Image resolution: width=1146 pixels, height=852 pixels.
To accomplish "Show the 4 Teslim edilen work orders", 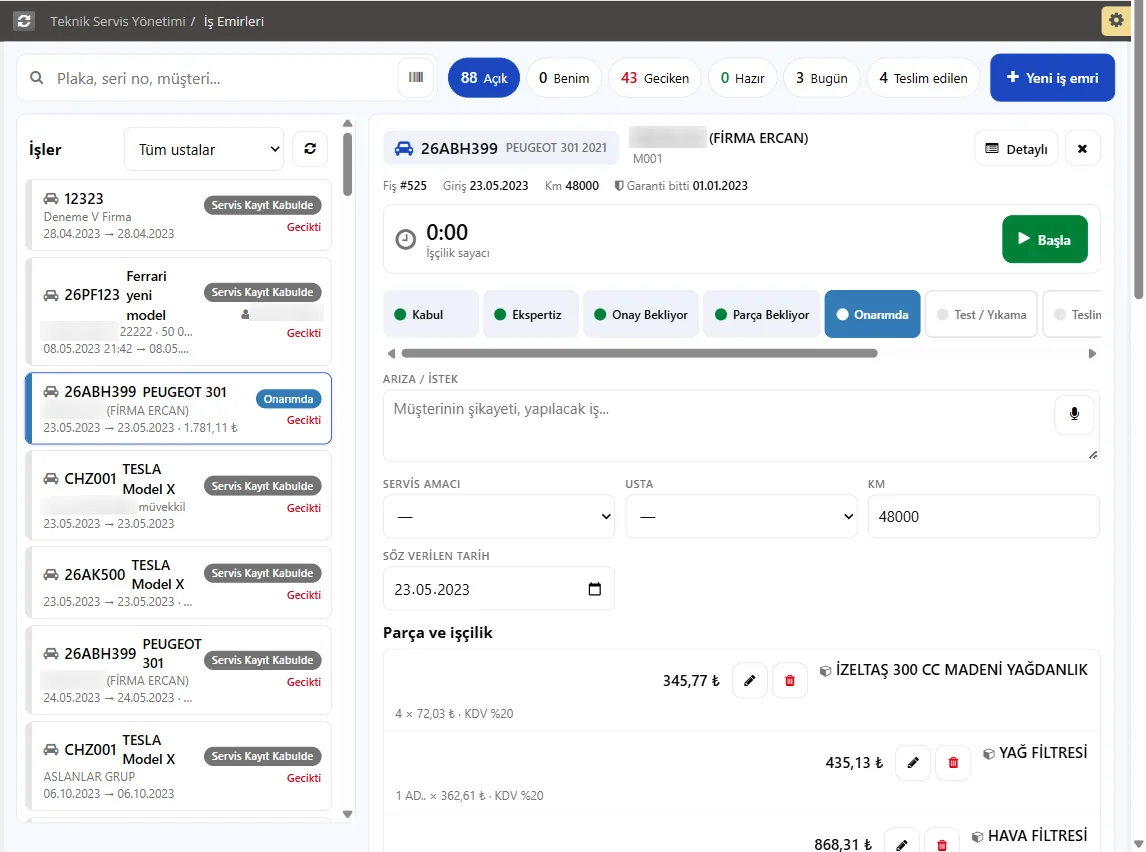I will tap(923, 77).
